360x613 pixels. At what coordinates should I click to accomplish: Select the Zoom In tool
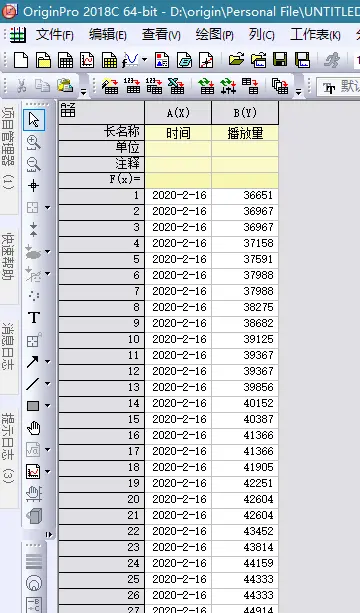click(33, 143)
